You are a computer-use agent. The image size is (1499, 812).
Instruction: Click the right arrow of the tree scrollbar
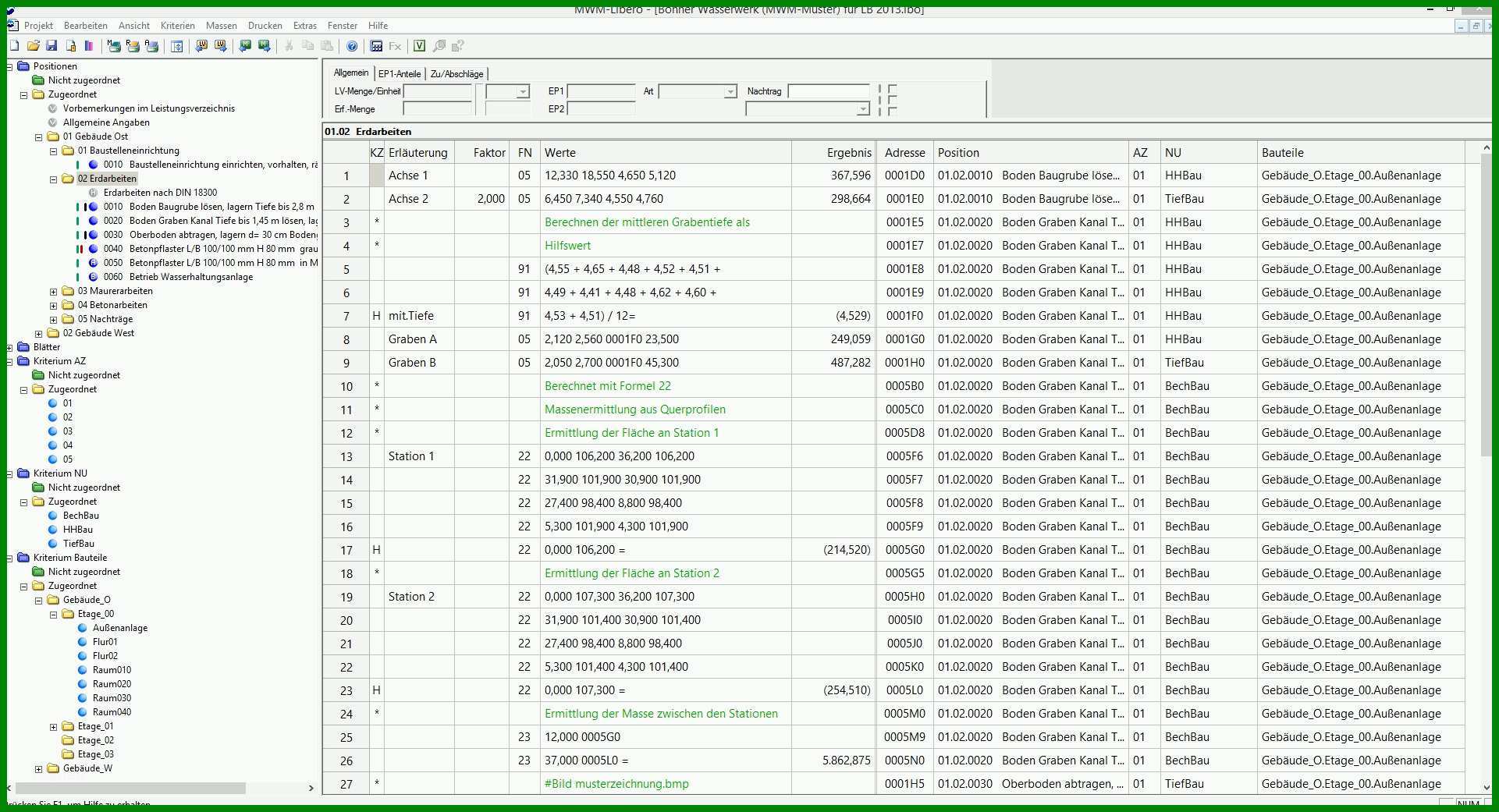coord(311,789)
